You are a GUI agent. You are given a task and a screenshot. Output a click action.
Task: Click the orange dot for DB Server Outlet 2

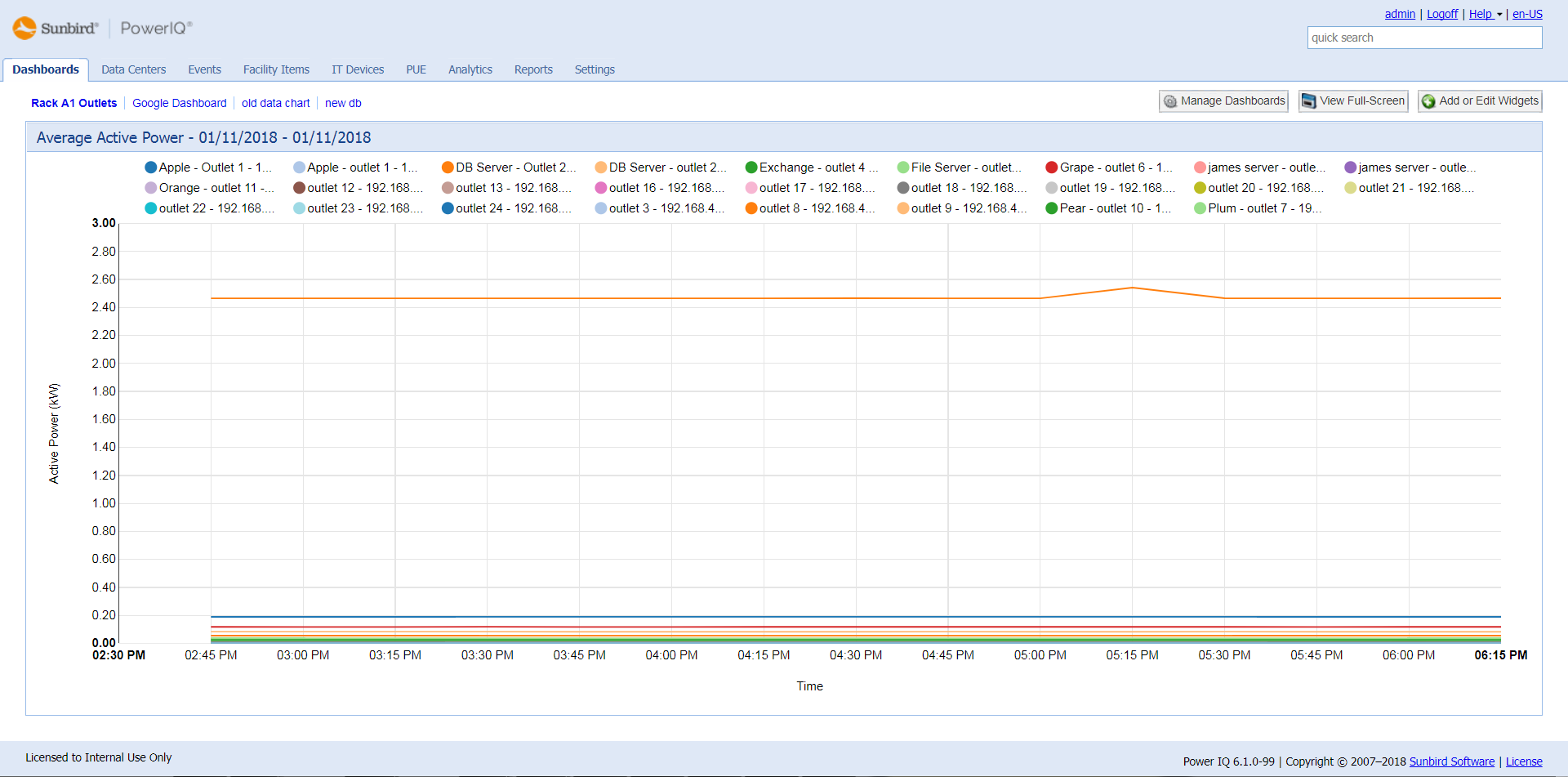(x=447, y=167)
